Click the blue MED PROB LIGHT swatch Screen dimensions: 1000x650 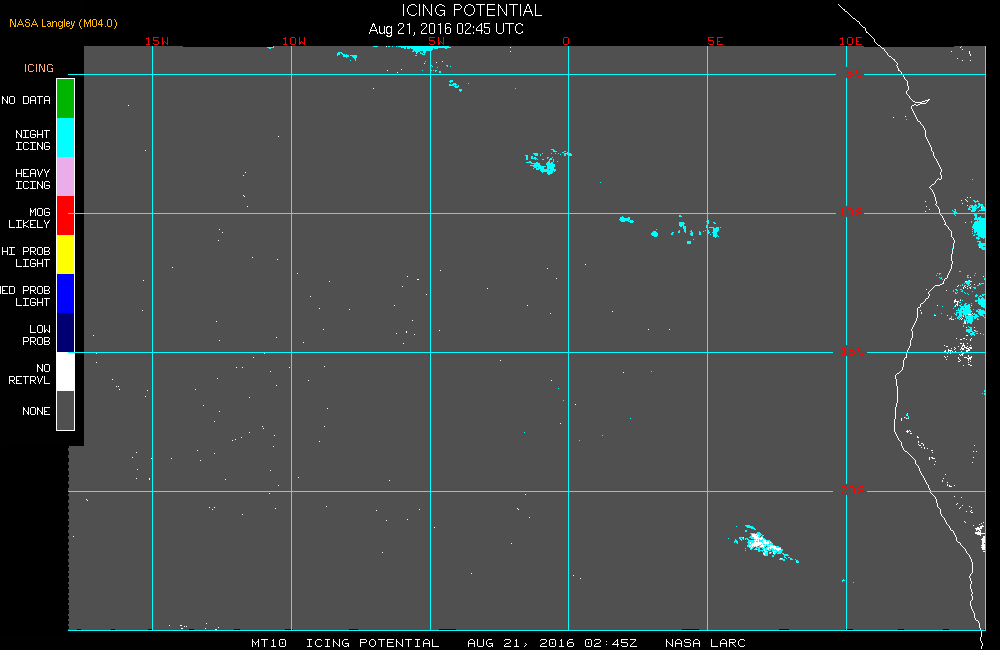pos(66,293)
